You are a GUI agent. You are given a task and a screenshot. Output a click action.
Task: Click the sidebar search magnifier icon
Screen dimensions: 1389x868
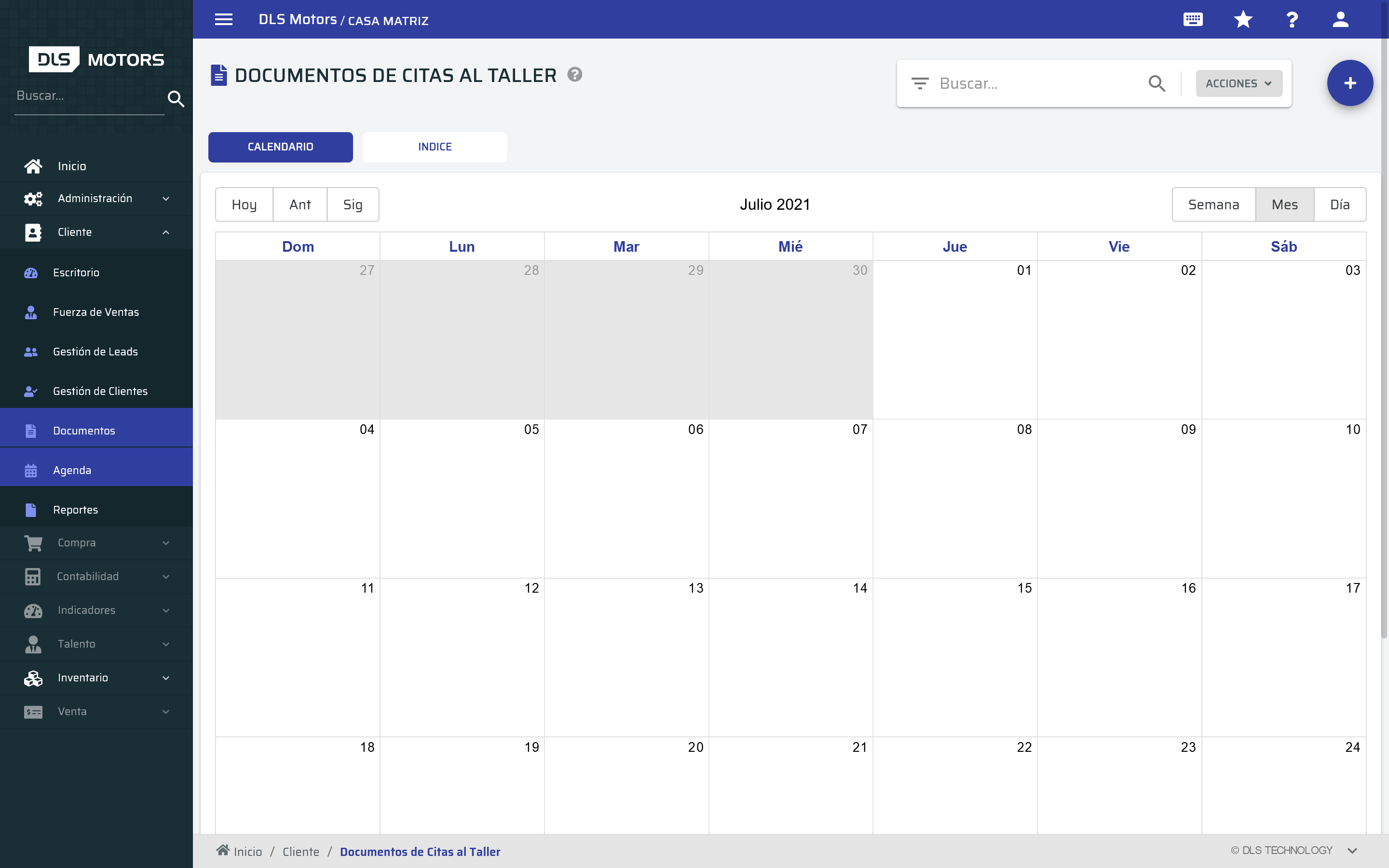pyautogui.click(x=176, y=99)
